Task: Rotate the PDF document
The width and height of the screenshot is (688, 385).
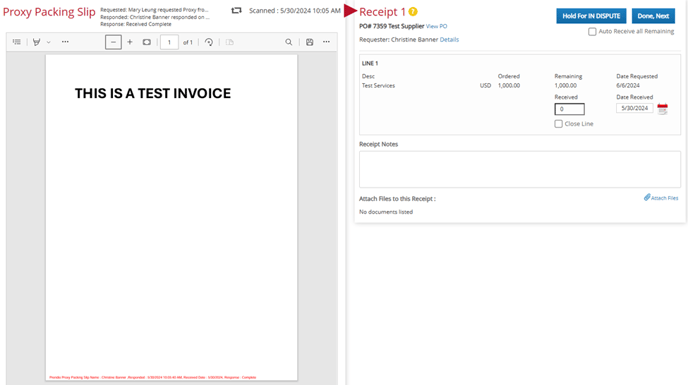Action: click(x=209, y=42)
